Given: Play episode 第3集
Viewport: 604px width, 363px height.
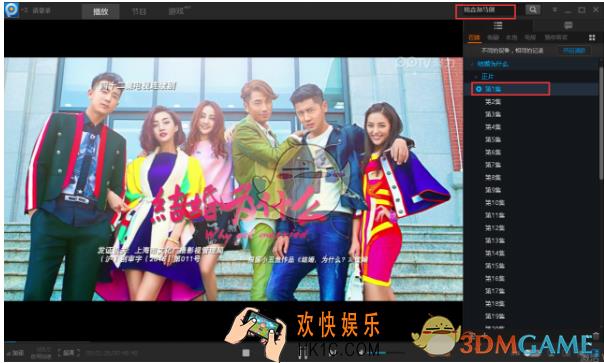Looking at the screenshot, I should [493, 114].
